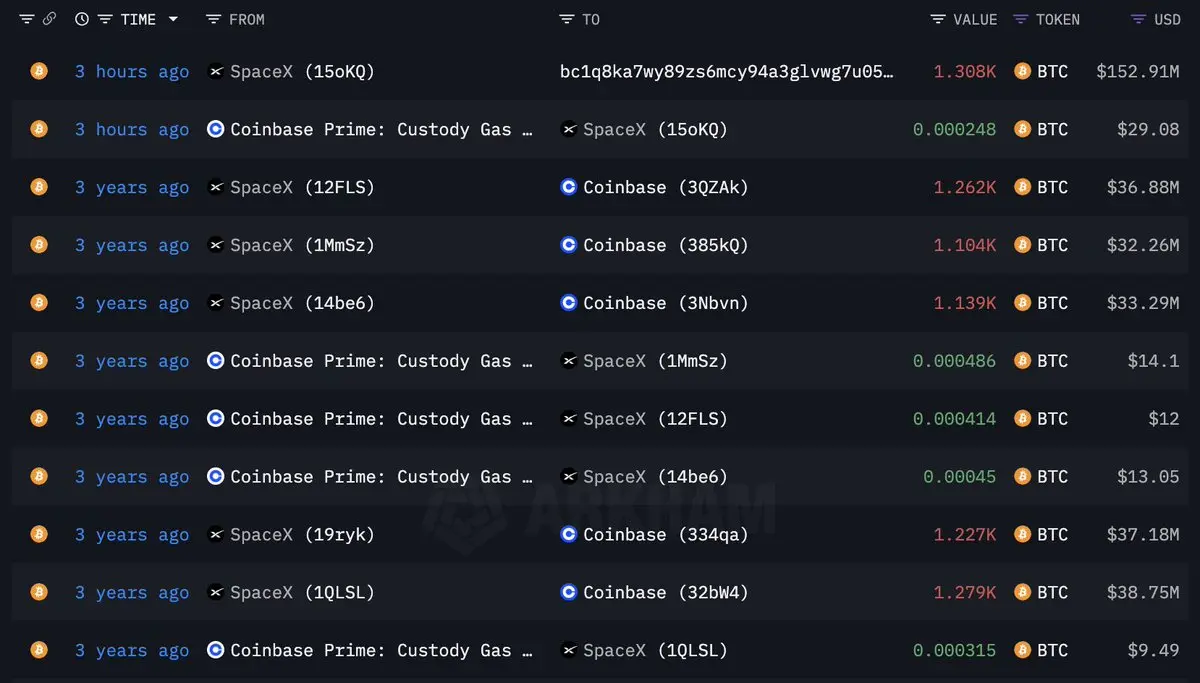Click the filter icon beside the link icon
The image size is (1200, 683).
26,19
